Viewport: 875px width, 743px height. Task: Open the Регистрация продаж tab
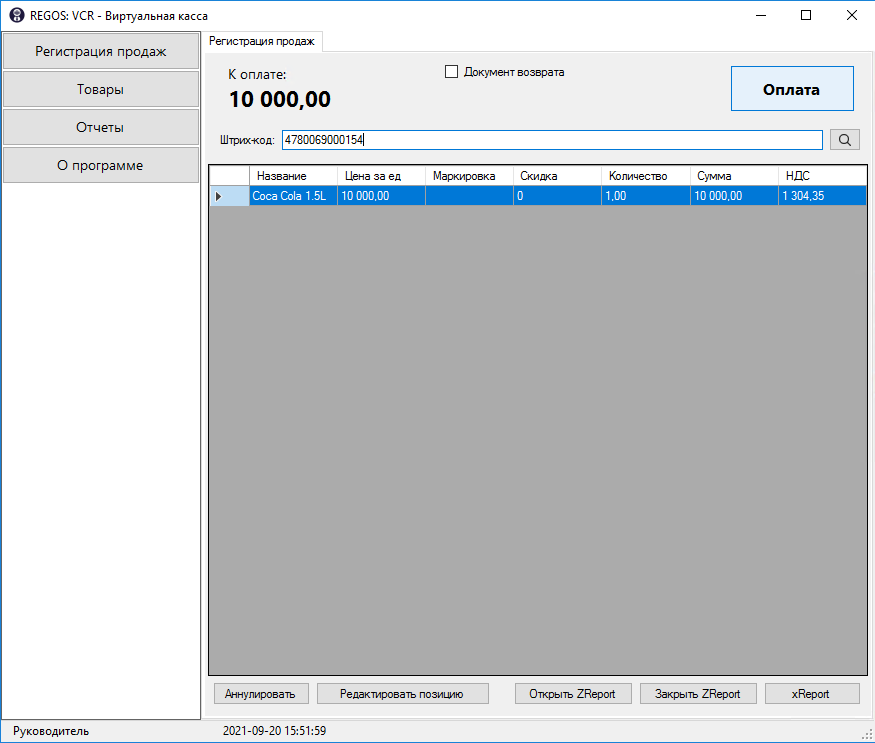point(261,41)
